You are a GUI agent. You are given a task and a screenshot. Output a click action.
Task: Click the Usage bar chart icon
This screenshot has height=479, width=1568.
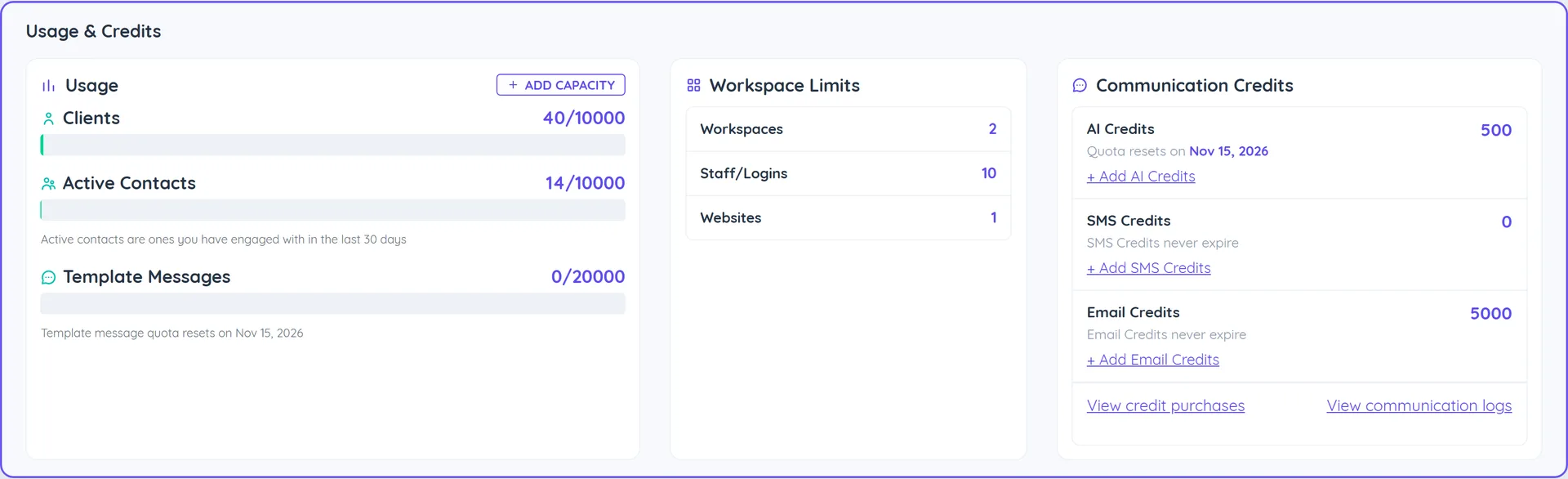[x=48, y=86]
